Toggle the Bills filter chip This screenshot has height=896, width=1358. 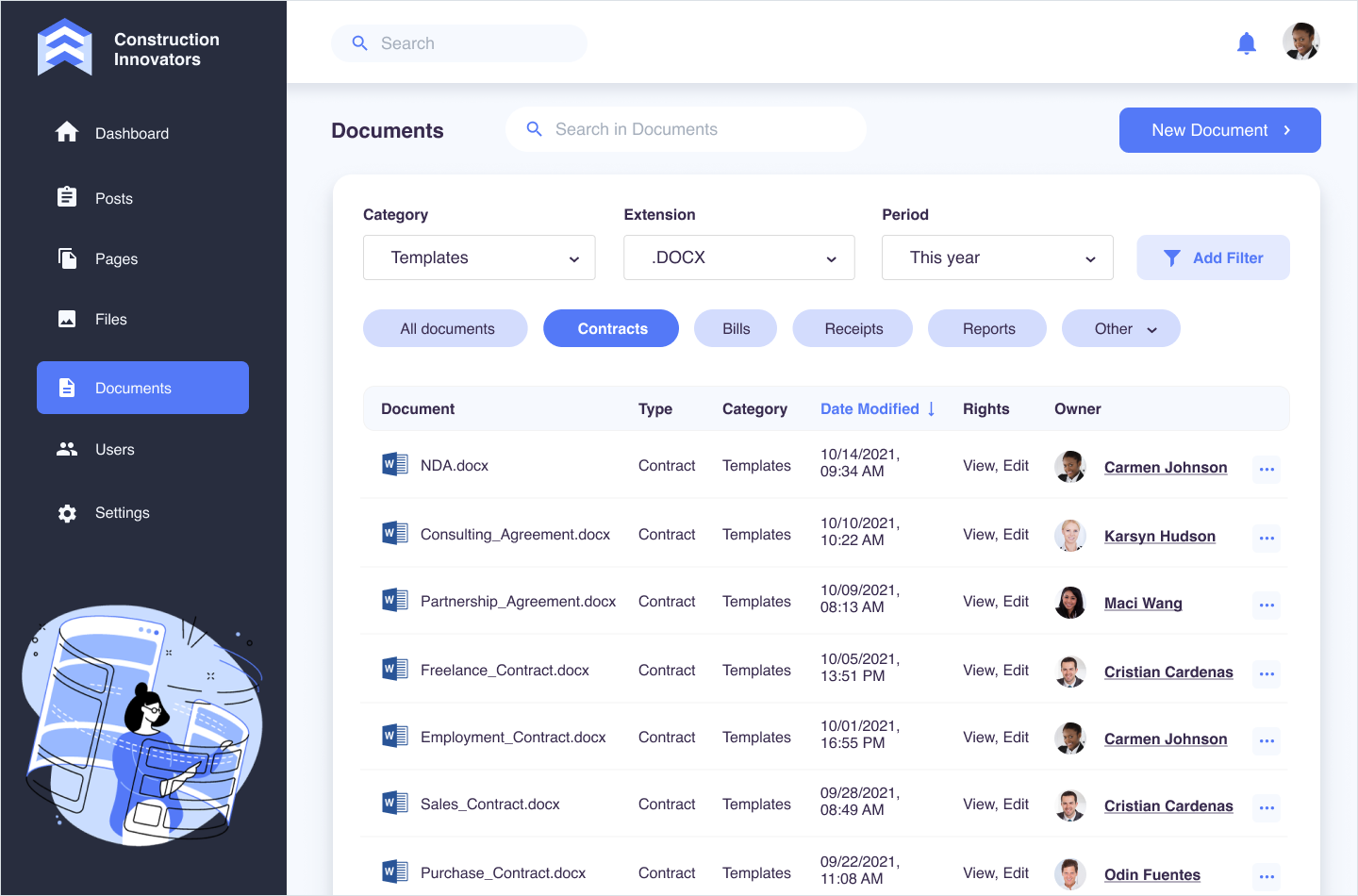pos(736,328)
